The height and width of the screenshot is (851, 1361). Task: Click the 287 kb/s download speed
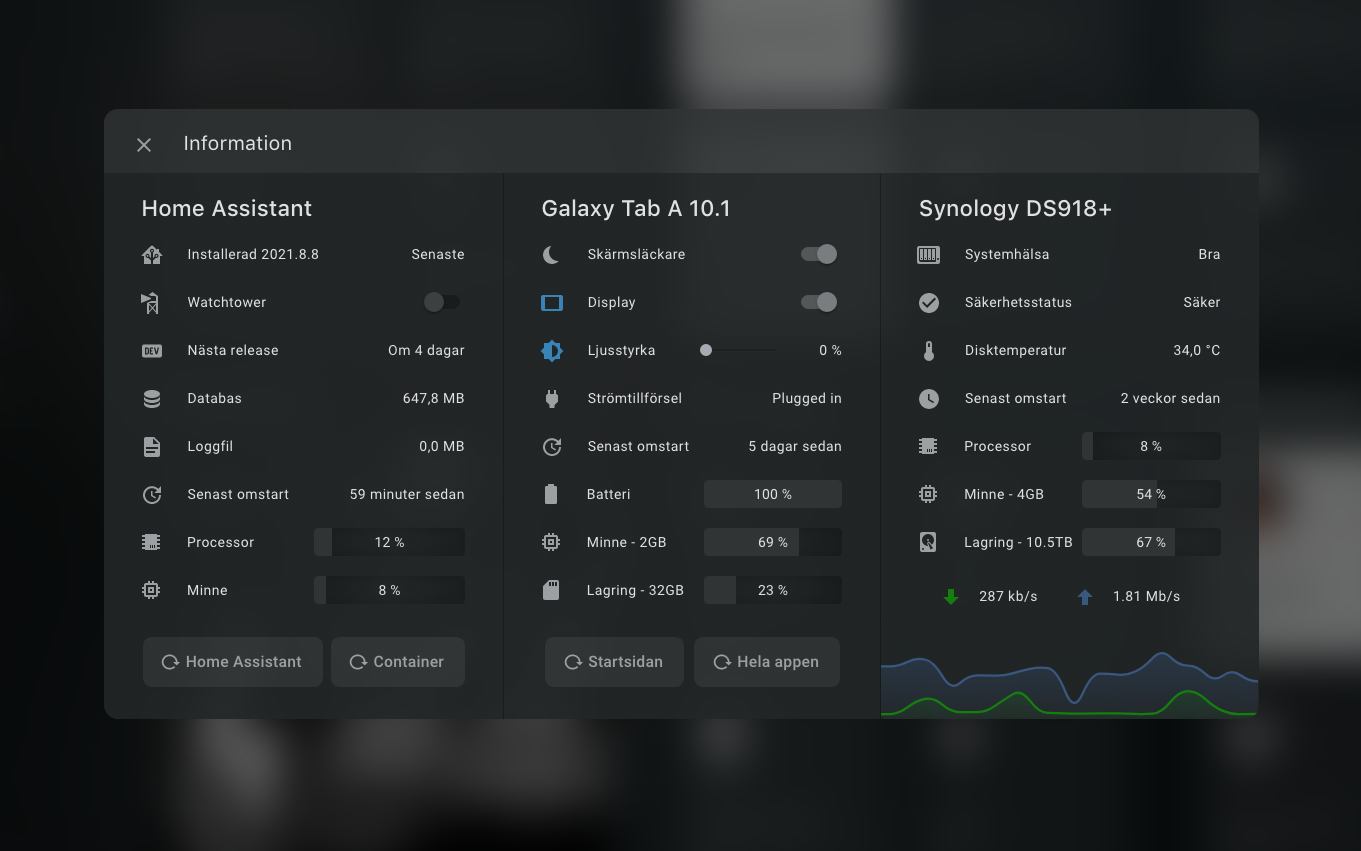click(x=1008, y=596)
